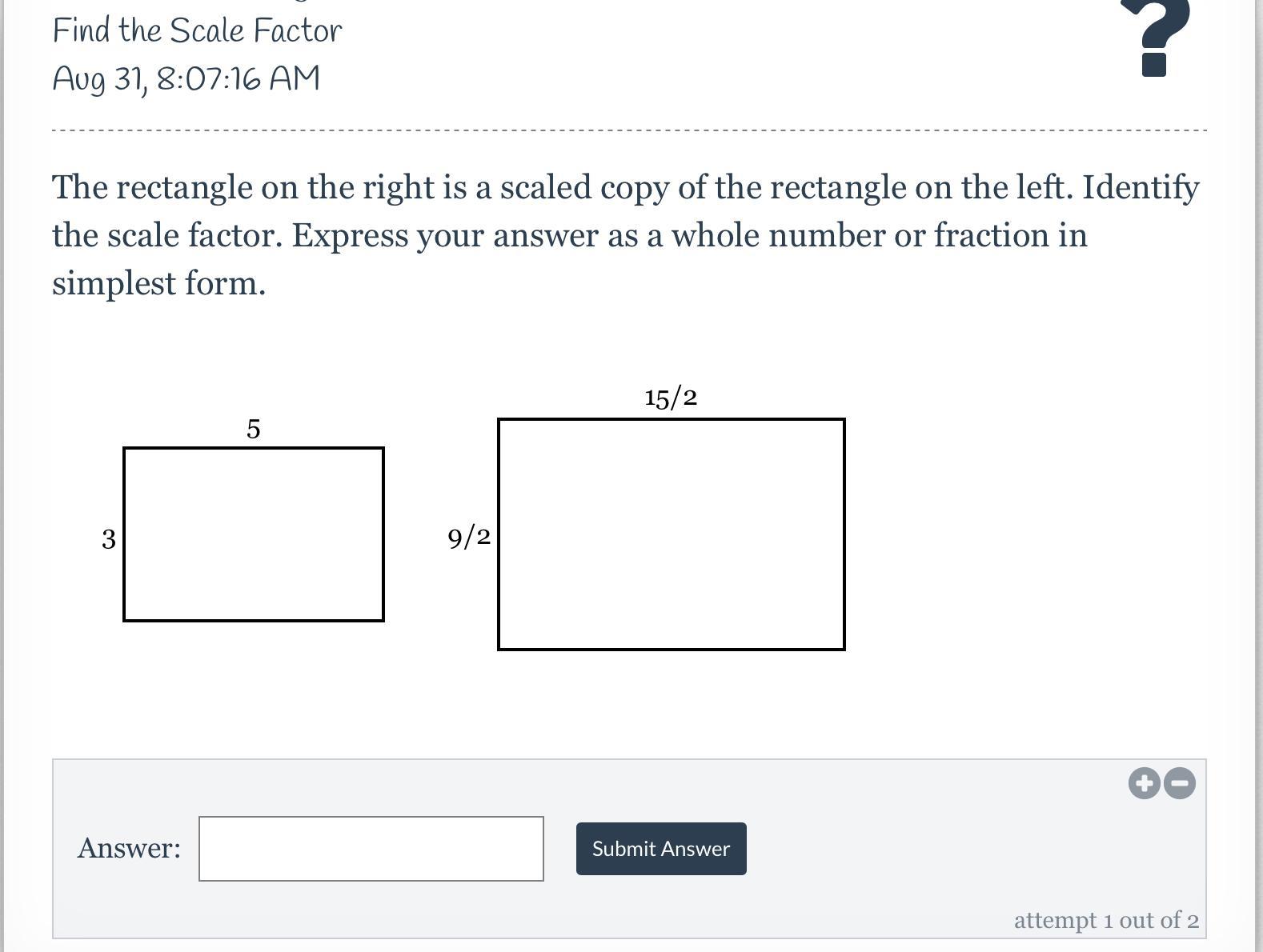Screen dimensions: 1263x952
Task: Click the word Identify in the question
Action: point(1141,188)
